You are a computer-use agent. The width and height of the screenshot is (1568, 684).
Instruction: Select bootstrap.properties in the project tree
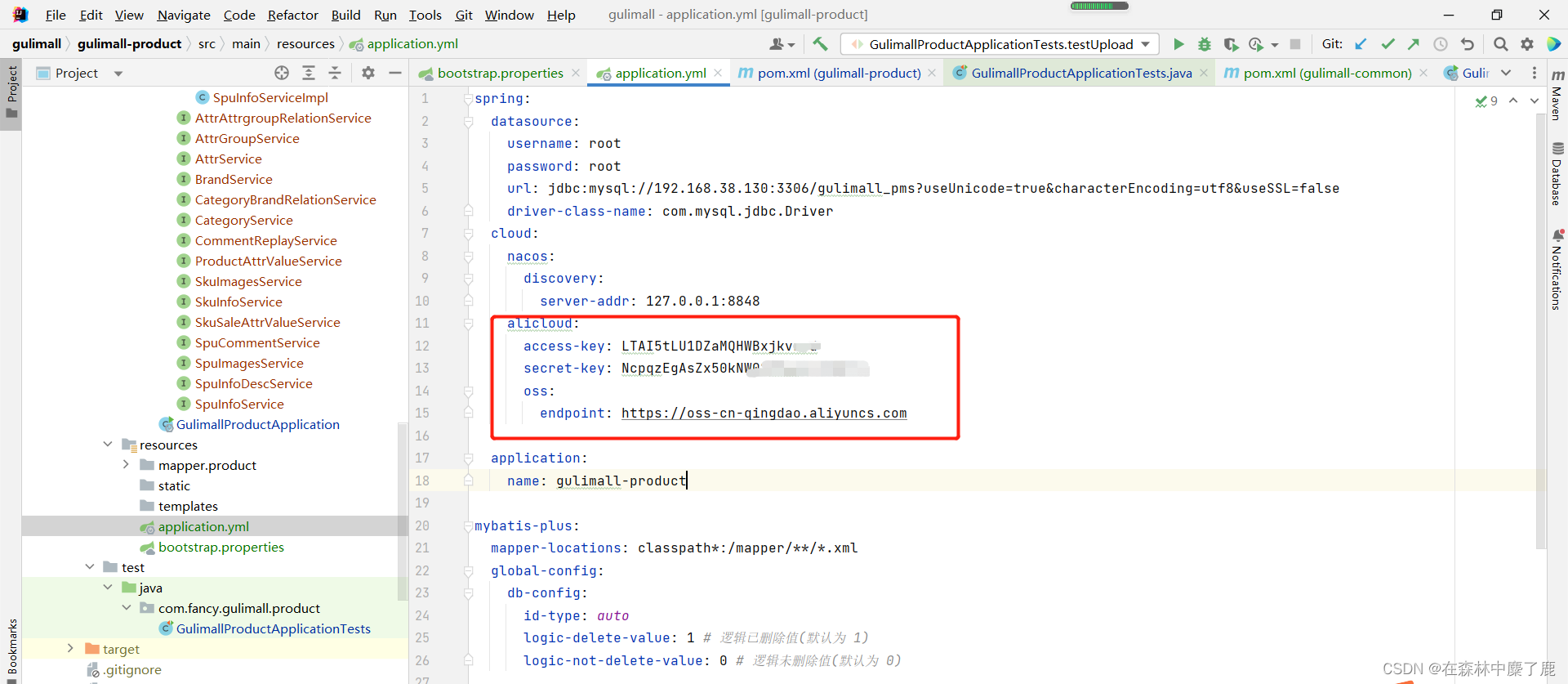point(220,547)
